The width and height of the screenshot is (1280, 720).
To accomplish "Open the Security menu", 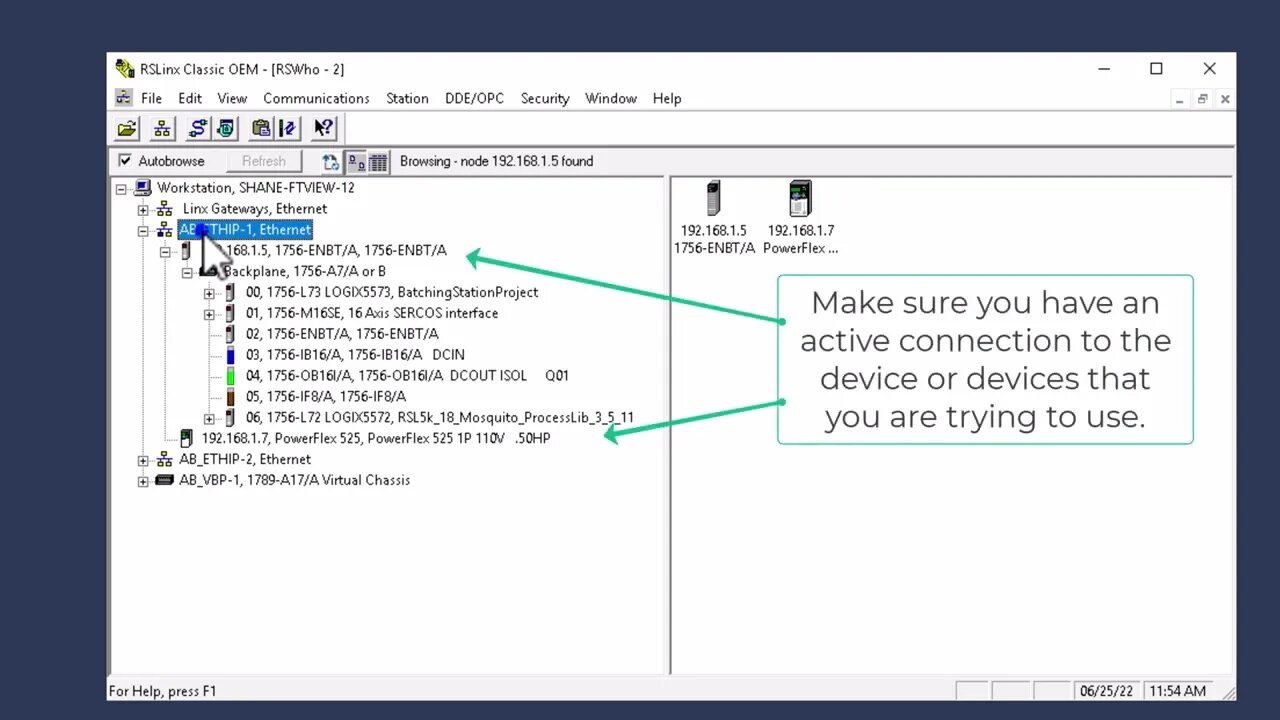I will [x=545, y=98].
